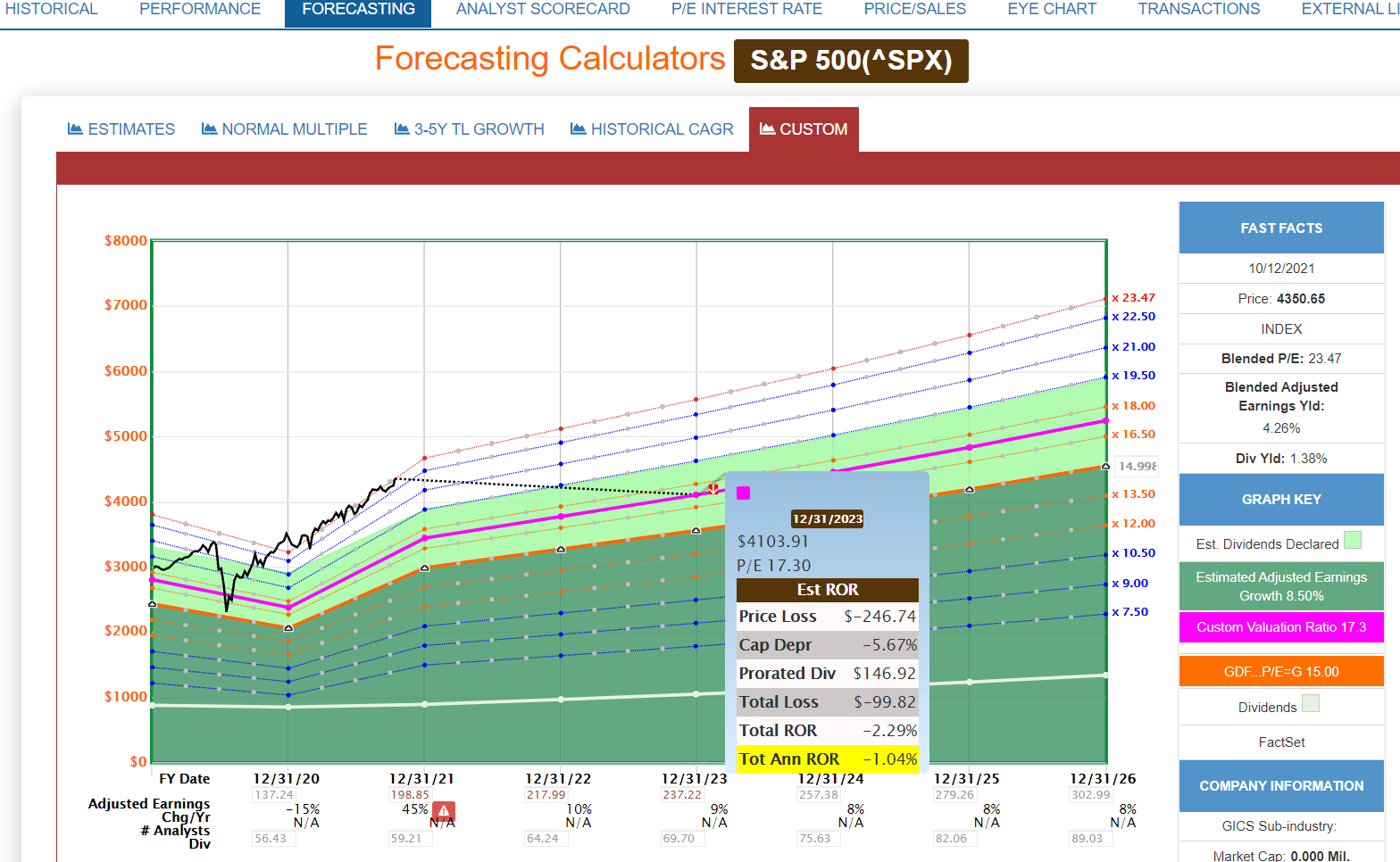Click the Tot Ann ROR -1.04% row
Image resolution: width=1400 pixels, height=862 pixels.
(x=828, y=759)
